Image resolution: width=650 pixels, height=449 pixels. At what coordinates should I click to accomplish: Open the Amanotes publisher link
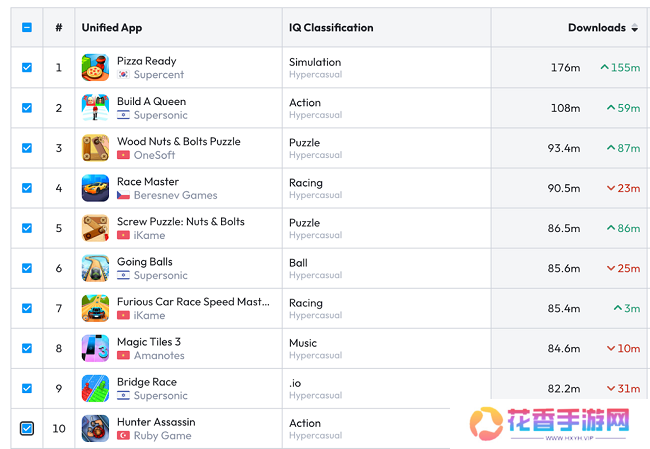tap(159, 355)
